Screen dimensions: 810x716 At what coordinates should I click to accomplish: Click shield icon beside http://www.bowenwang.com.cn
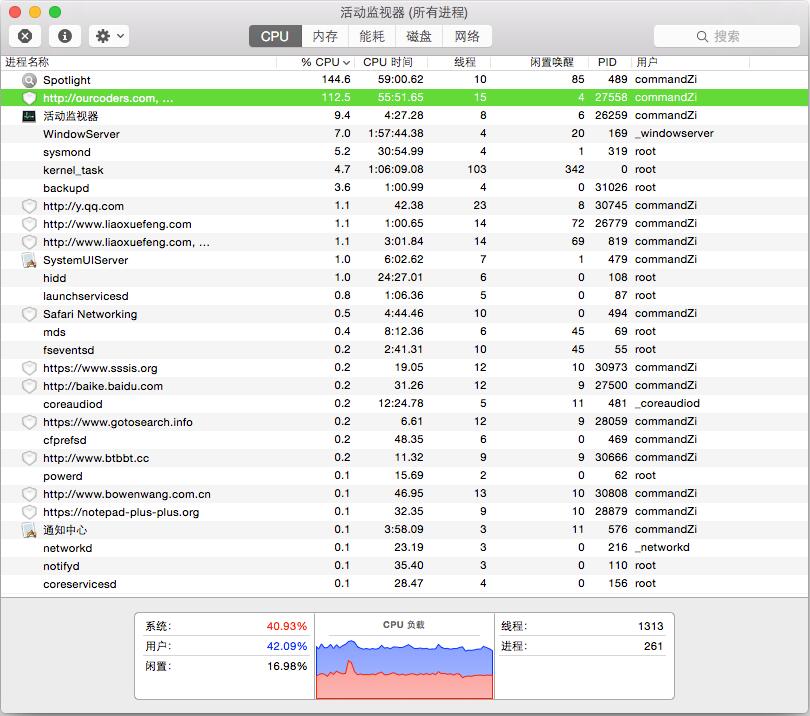click(x=29, y=494)
